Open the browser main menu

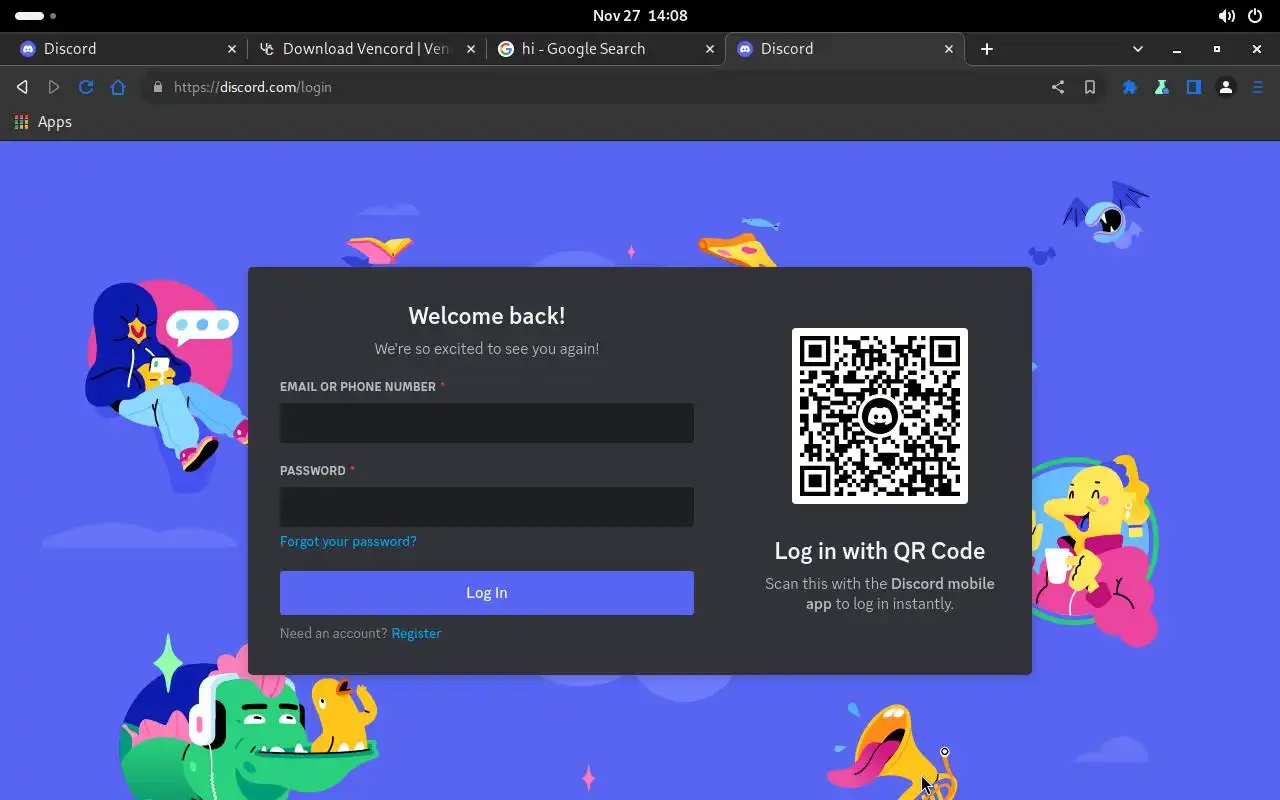click(x=1258, y=87)
